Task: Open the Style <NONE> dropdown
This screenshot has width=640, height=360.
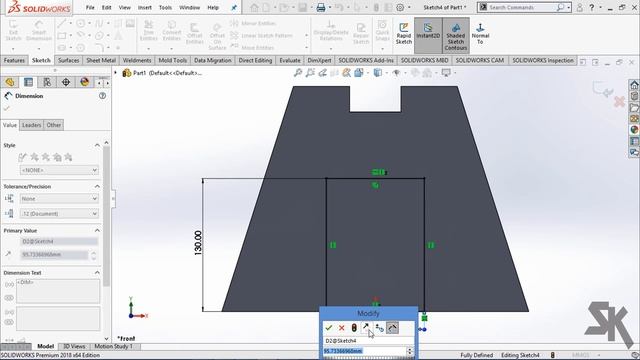Action: tap(59, 170)
